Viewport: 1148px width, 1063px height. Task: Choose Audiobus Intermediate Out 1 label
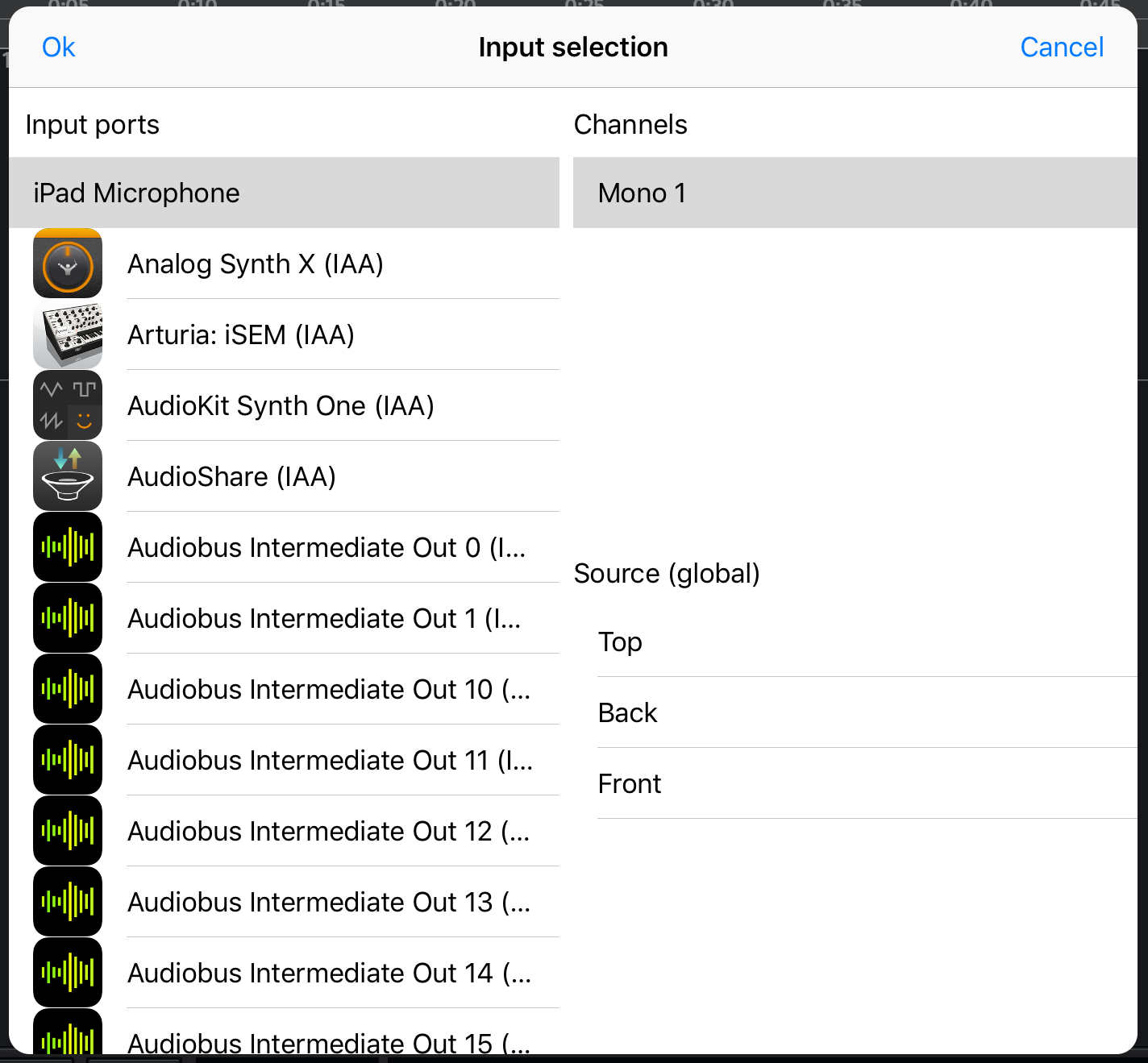click(324, 619)
